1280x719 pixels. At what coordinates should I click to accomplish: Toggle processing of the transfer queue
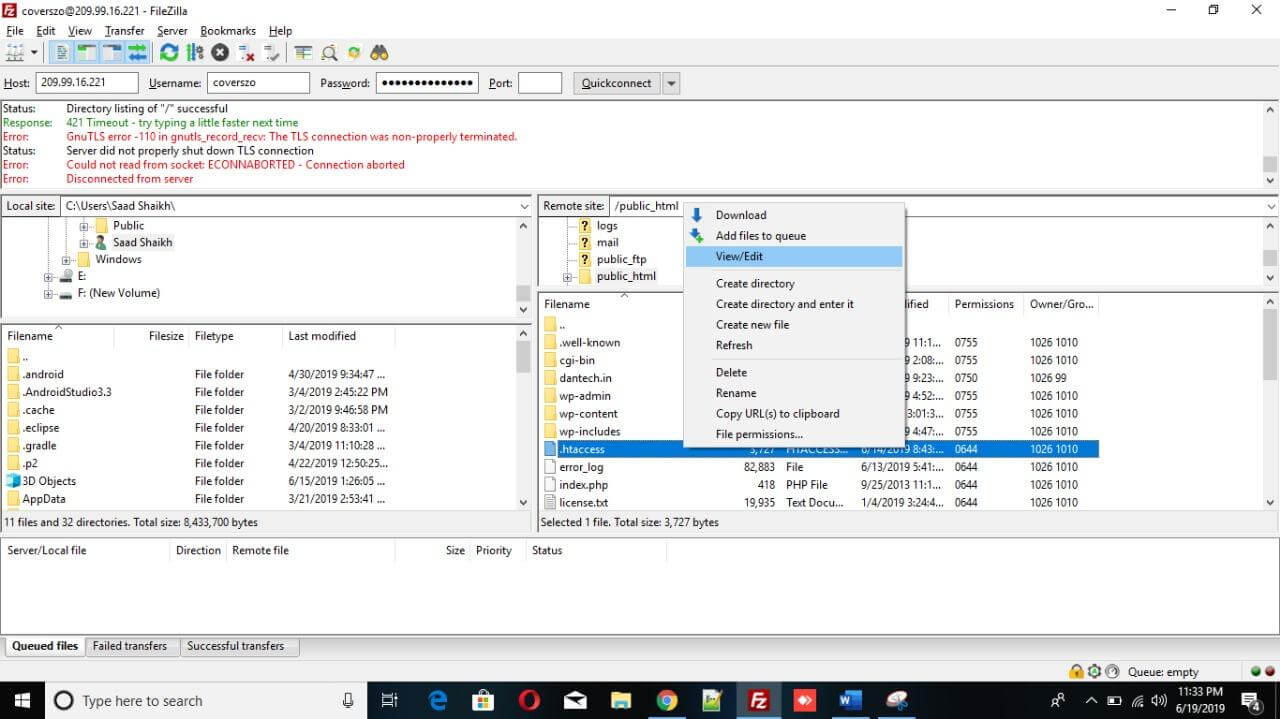pyautogui.click(x=195, y=52)
